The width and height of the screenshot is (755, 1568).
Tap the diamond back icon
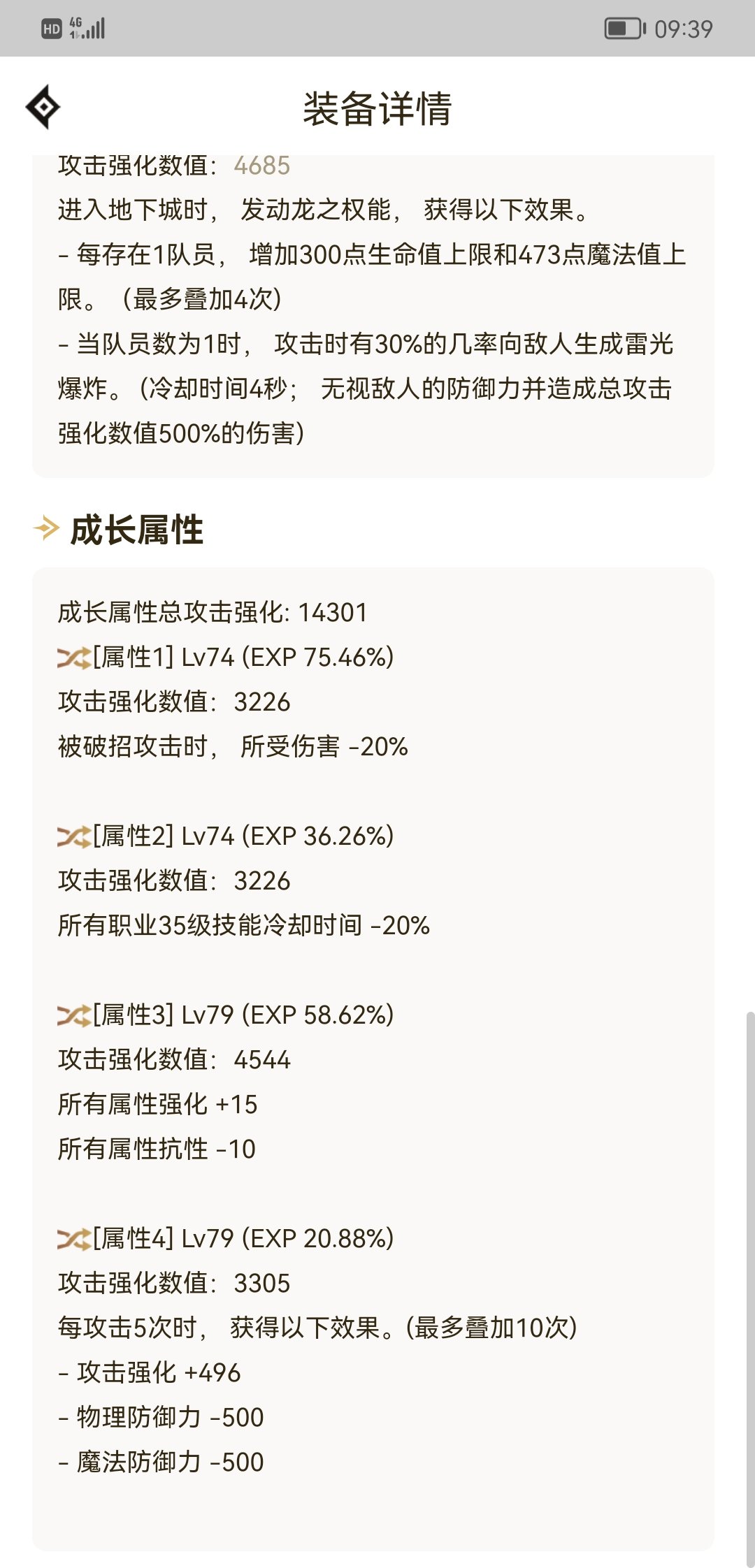pos(43,107)
